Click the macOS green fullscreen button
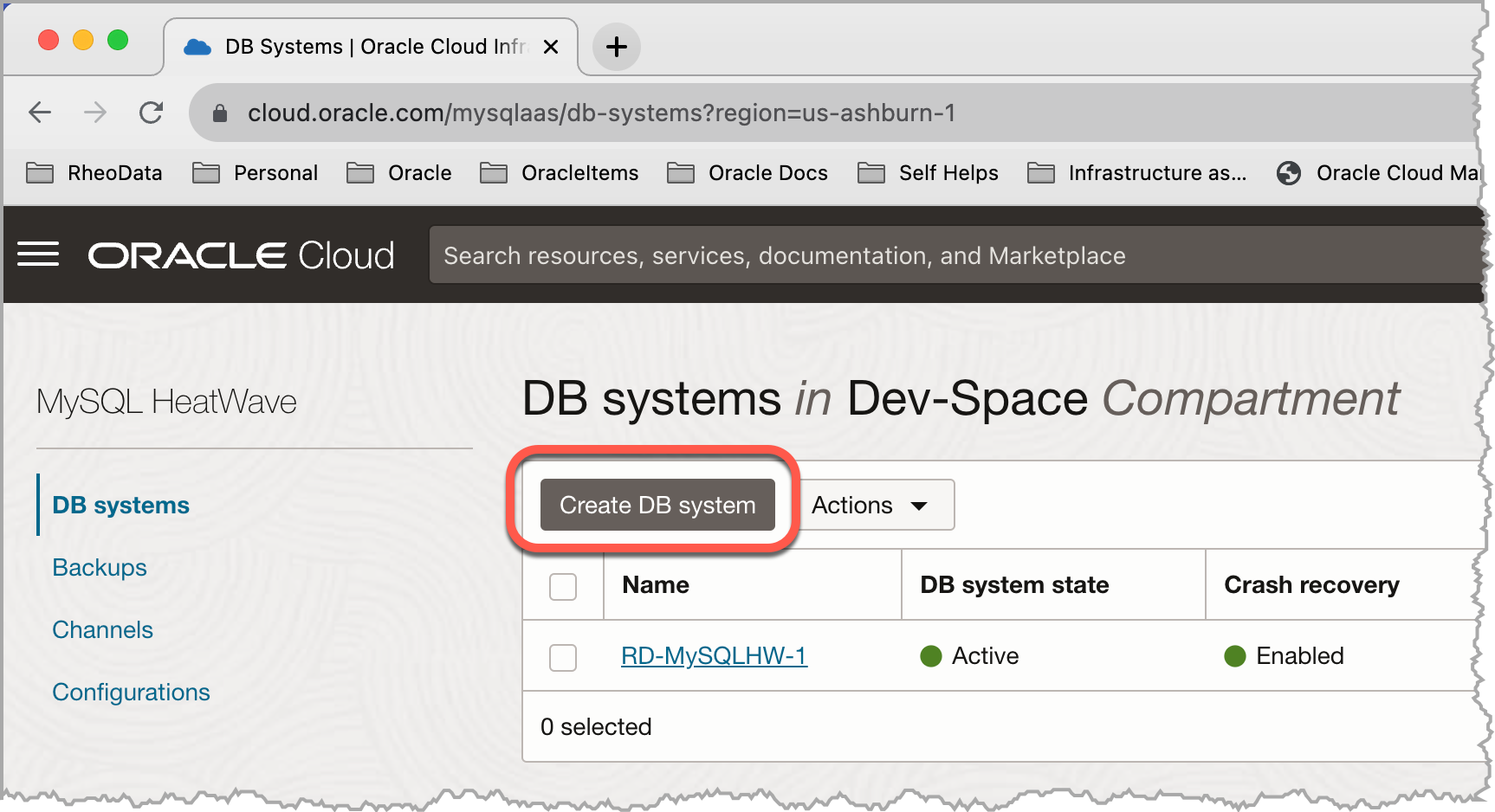 click(x=118, y=40)
